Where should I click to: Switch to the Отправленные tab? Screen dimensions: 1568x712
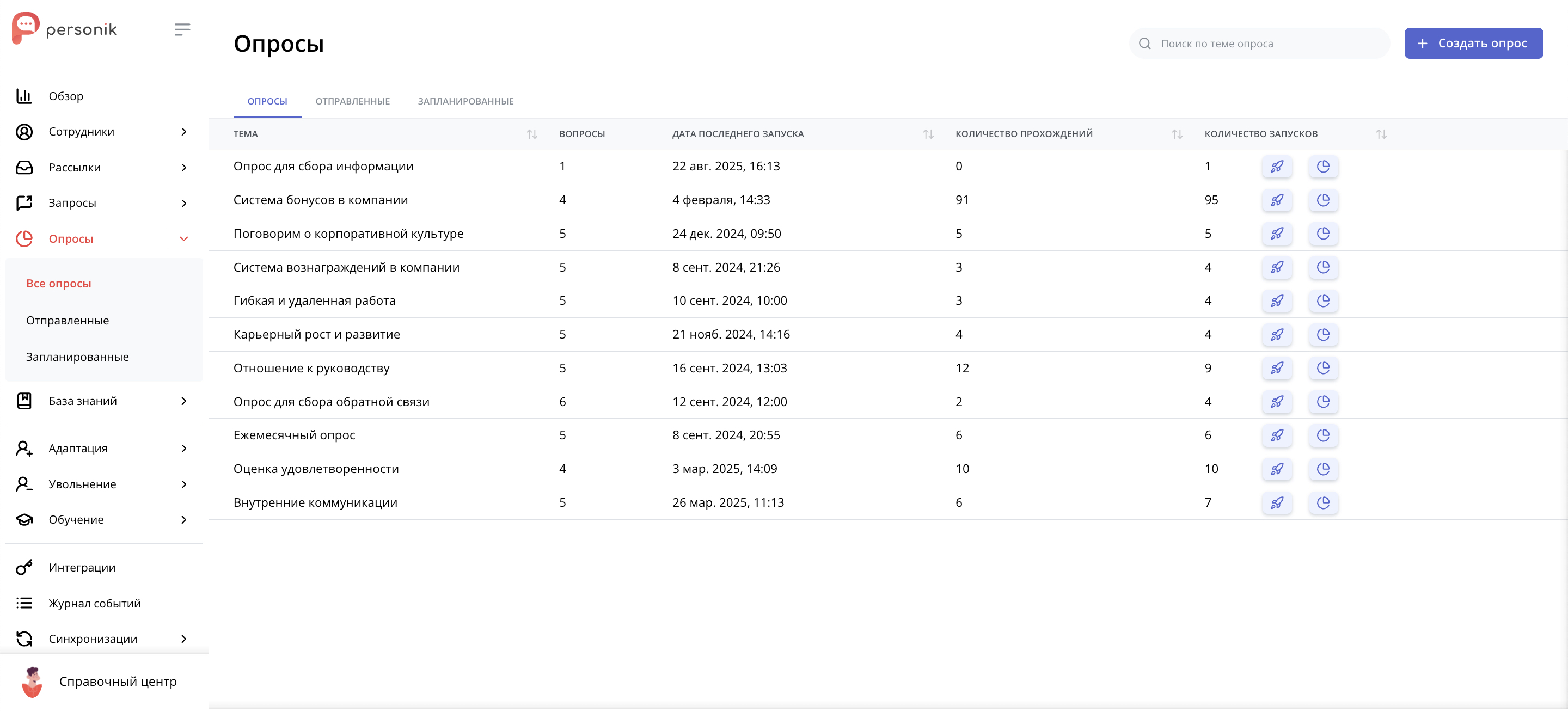click(352, 101)
